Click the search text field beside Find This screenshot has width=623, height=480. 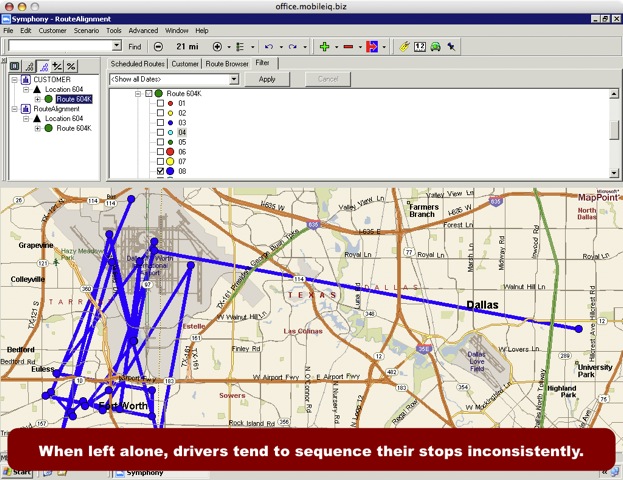[60, 46]
